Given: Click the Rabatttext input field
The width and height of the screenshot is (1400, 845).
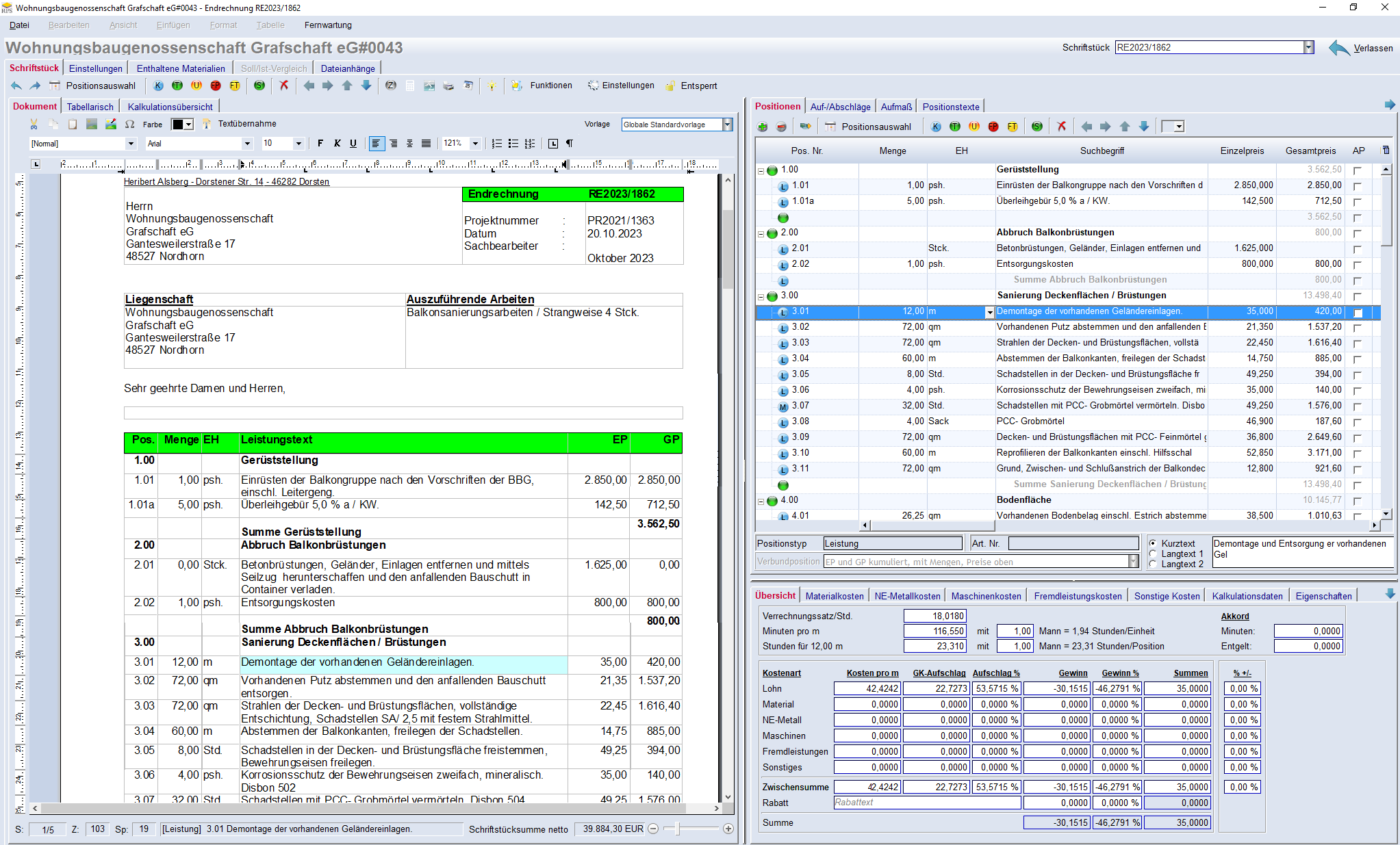Looking at the screenshot, I should click(x=927, y=803).
